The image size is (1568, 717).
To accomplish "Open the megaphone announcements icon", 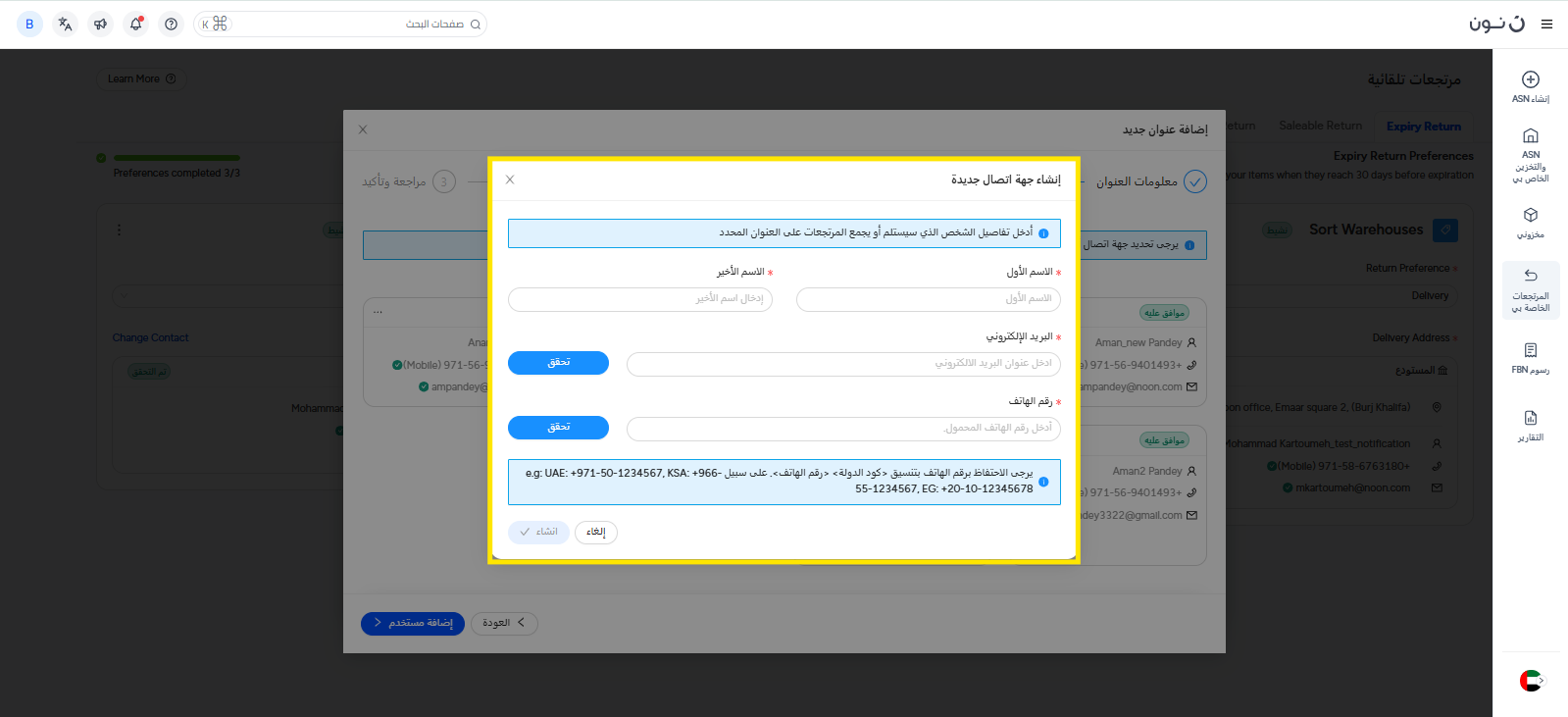I will [x=101, y=25].
